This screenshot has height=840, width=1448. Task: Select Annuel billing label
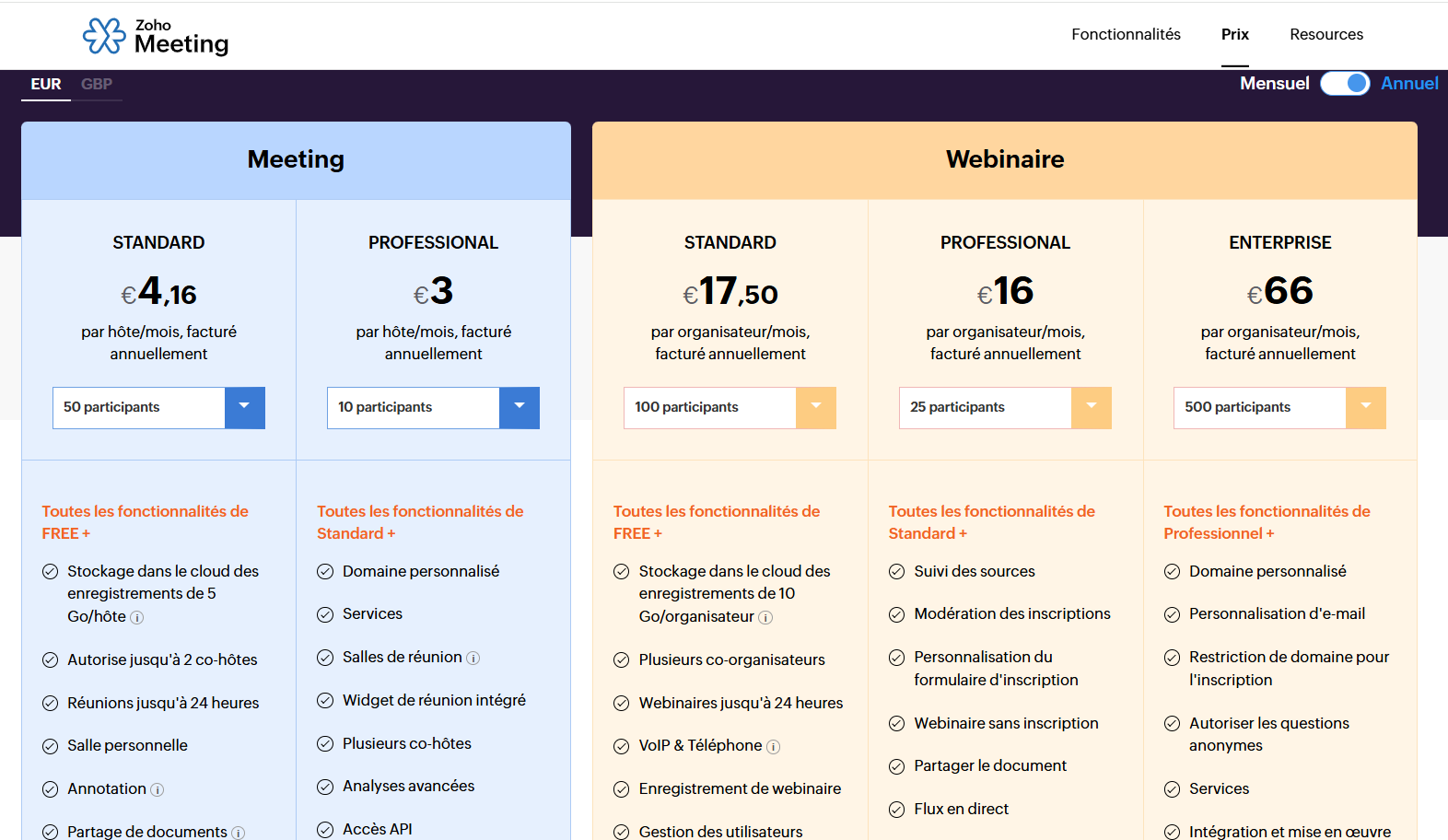[1409, 84]
